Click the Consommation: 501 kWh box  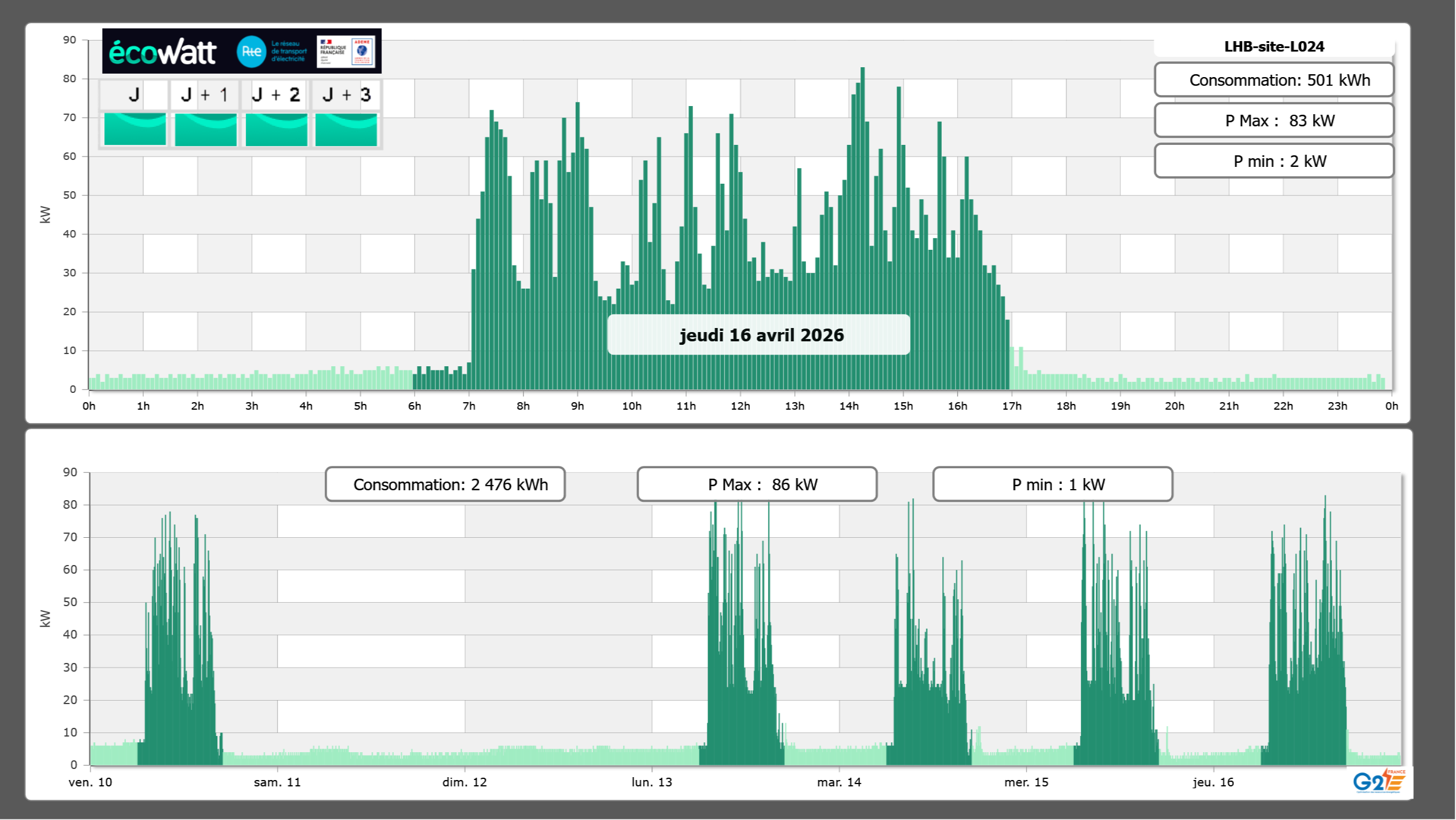(x=1274, y=80)
